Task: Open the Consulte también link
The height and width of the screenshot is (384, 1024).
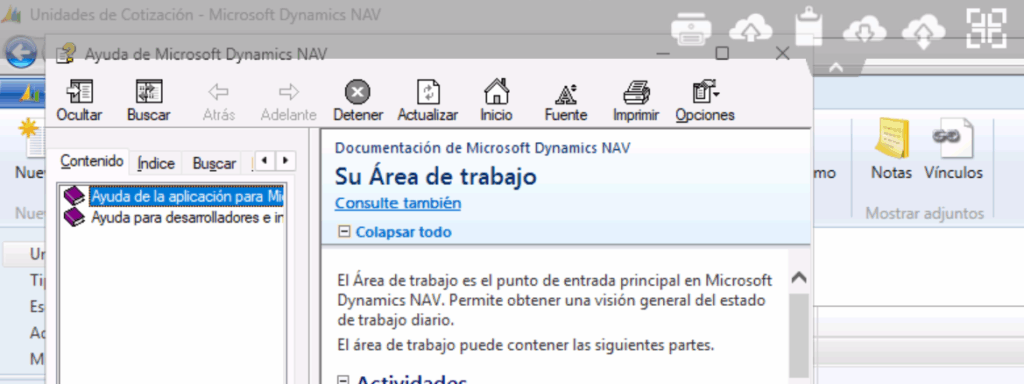Action: coord(398,203)
